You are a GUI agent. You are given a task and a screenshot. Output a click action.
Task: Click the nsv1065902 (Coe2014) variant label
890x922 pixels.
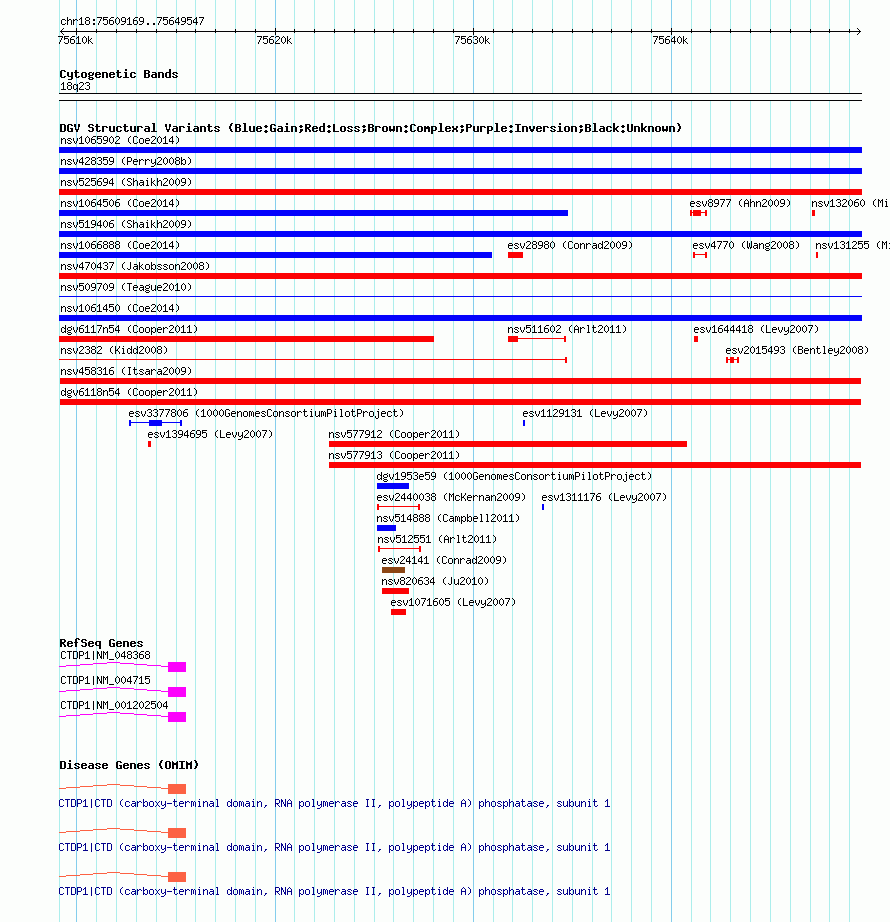point(120,141)
